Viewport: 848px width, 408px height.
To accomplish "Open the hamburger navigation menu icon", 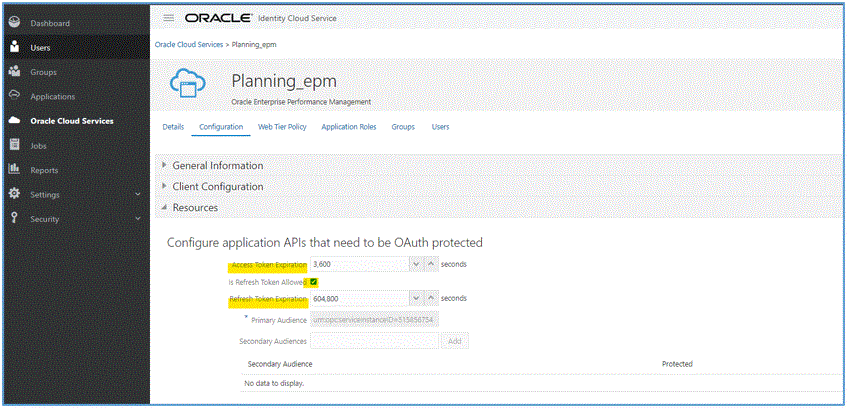I will pos(167,18).
